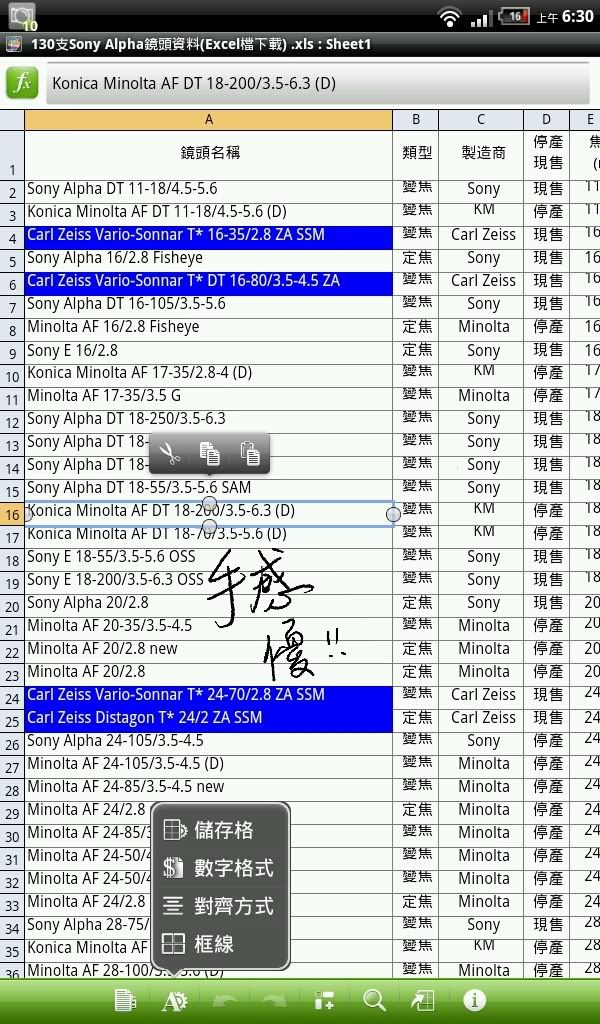Tap the Wi-Fi status icon

(449, 16)
